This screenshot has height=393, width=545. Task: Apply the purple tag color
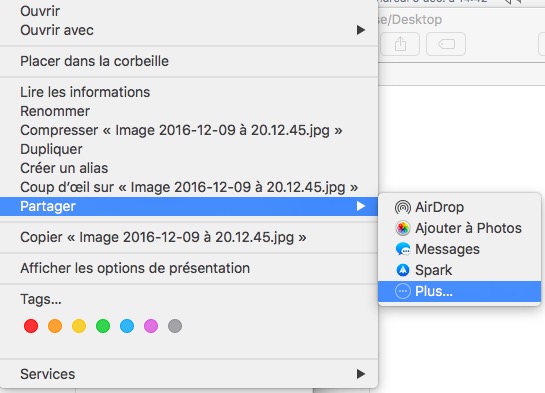151,326
